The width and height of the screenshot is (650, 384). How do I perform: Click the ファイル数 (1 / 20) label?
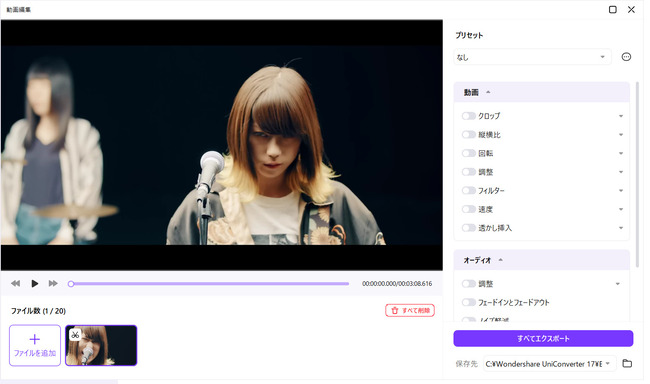(38, 311)
